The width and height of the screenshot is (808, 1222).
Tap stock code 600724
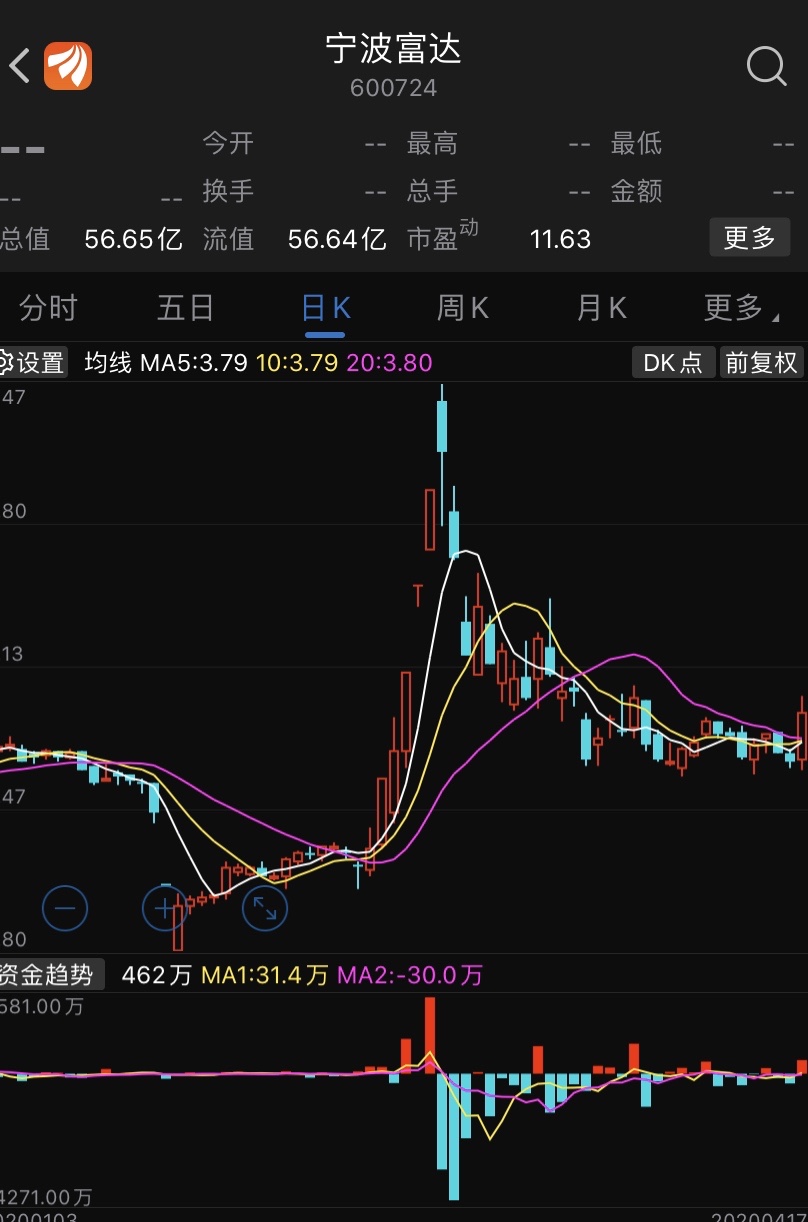(394, 88)
